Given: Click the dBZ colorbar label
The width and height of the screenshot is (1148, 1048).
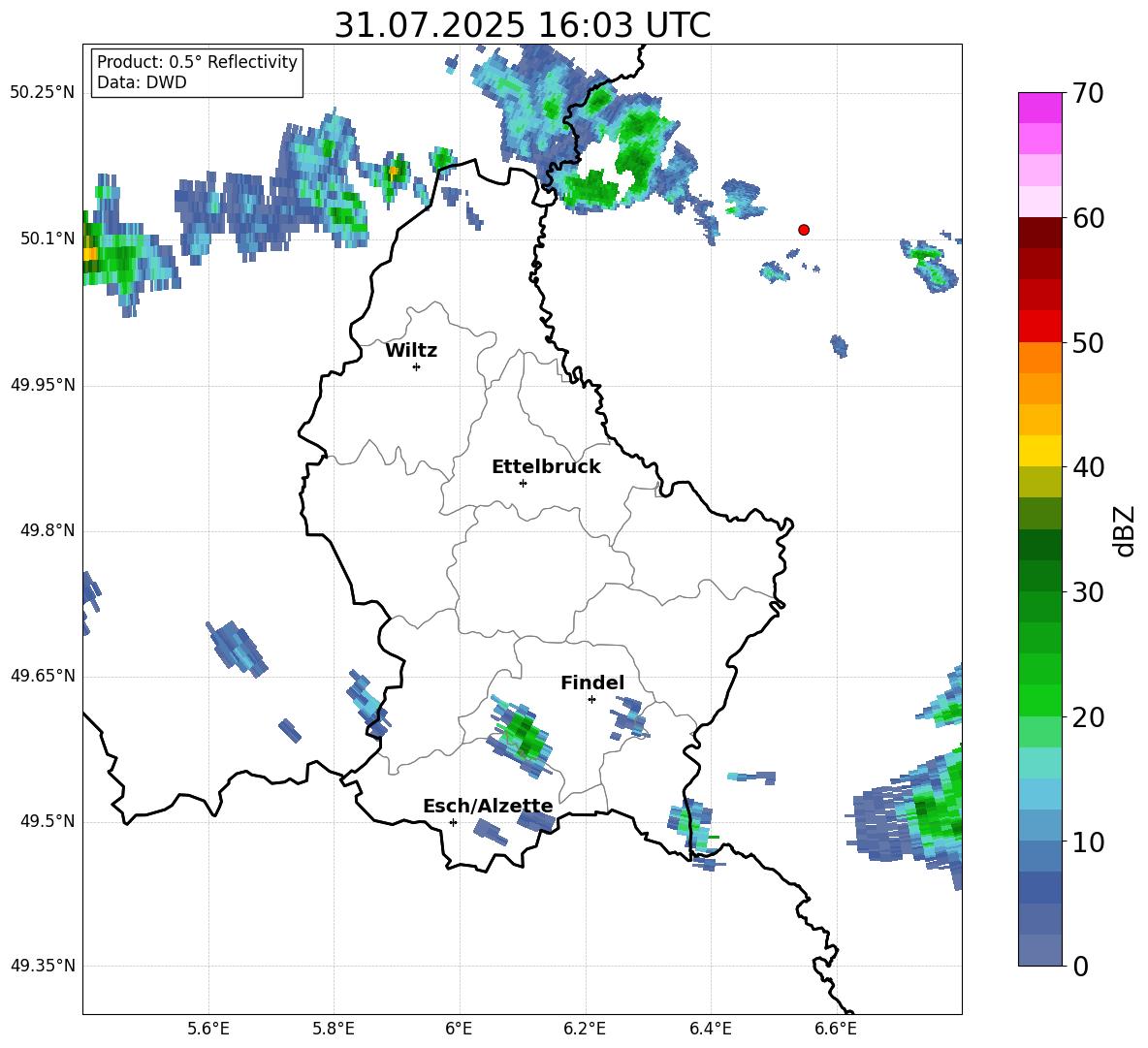Looking at the screenshot, I should 1125,530.
